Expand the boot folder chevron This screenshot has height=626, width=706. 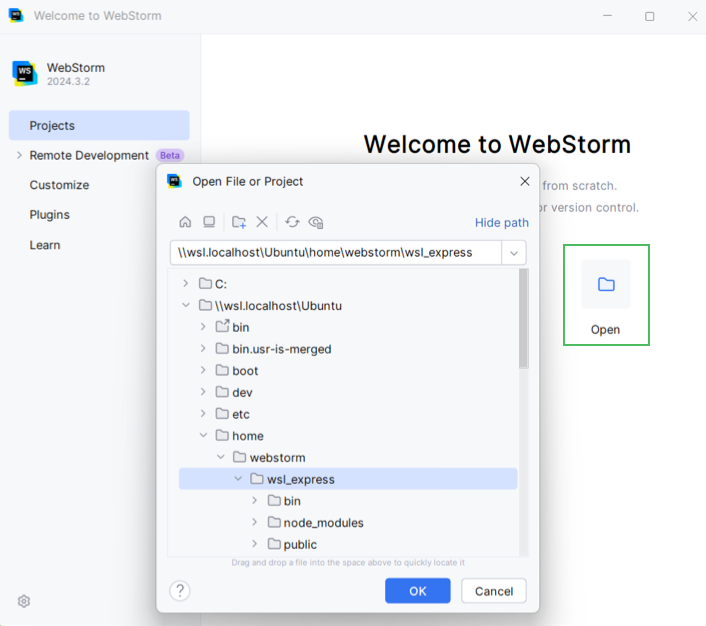point(203,370)
